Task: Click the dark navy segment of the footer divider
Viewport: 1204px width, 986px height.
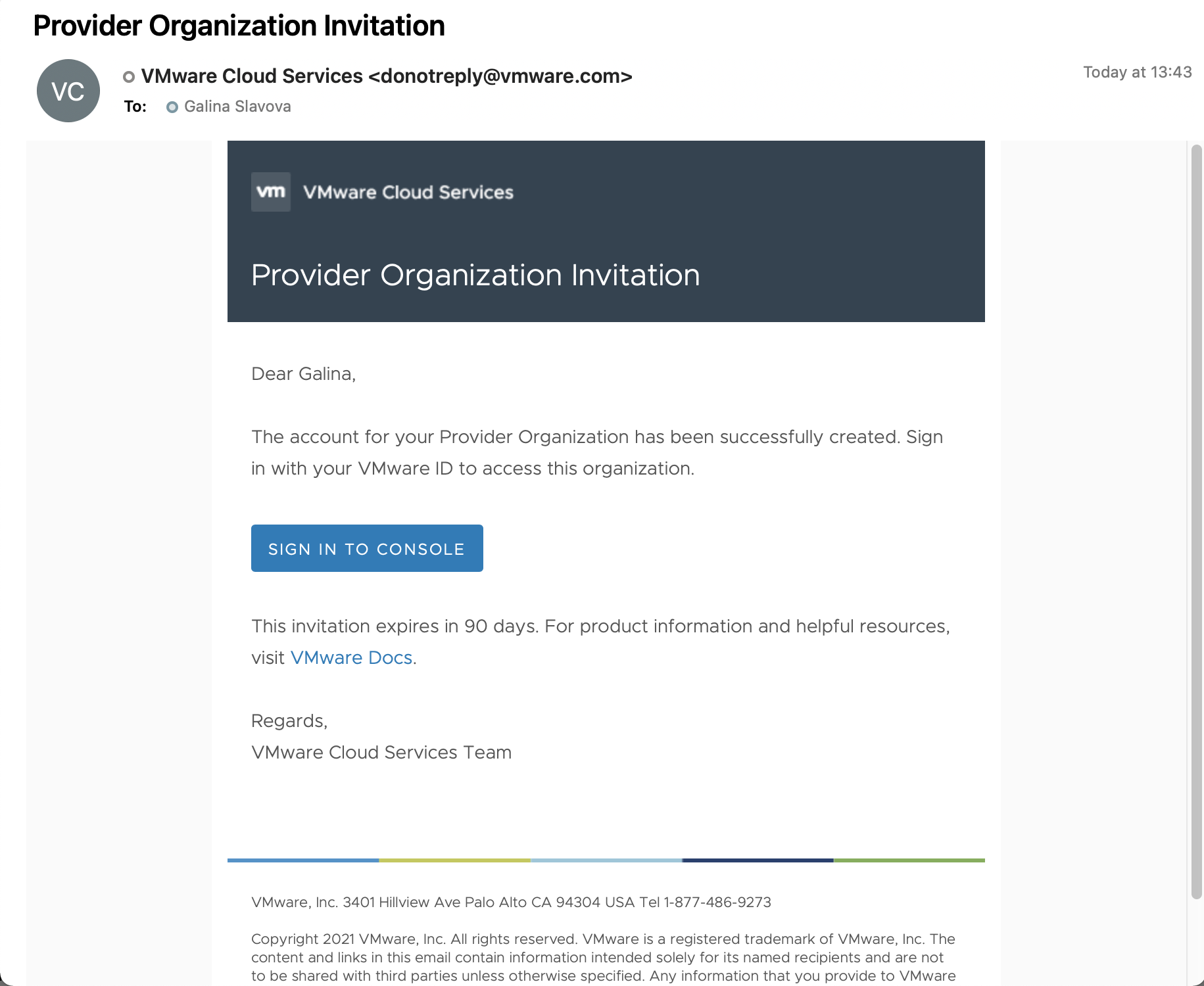Action: point(758,860)
